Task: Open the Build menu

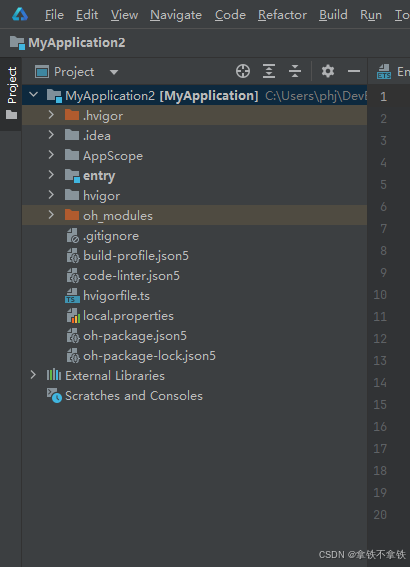Action: [333, 15]
